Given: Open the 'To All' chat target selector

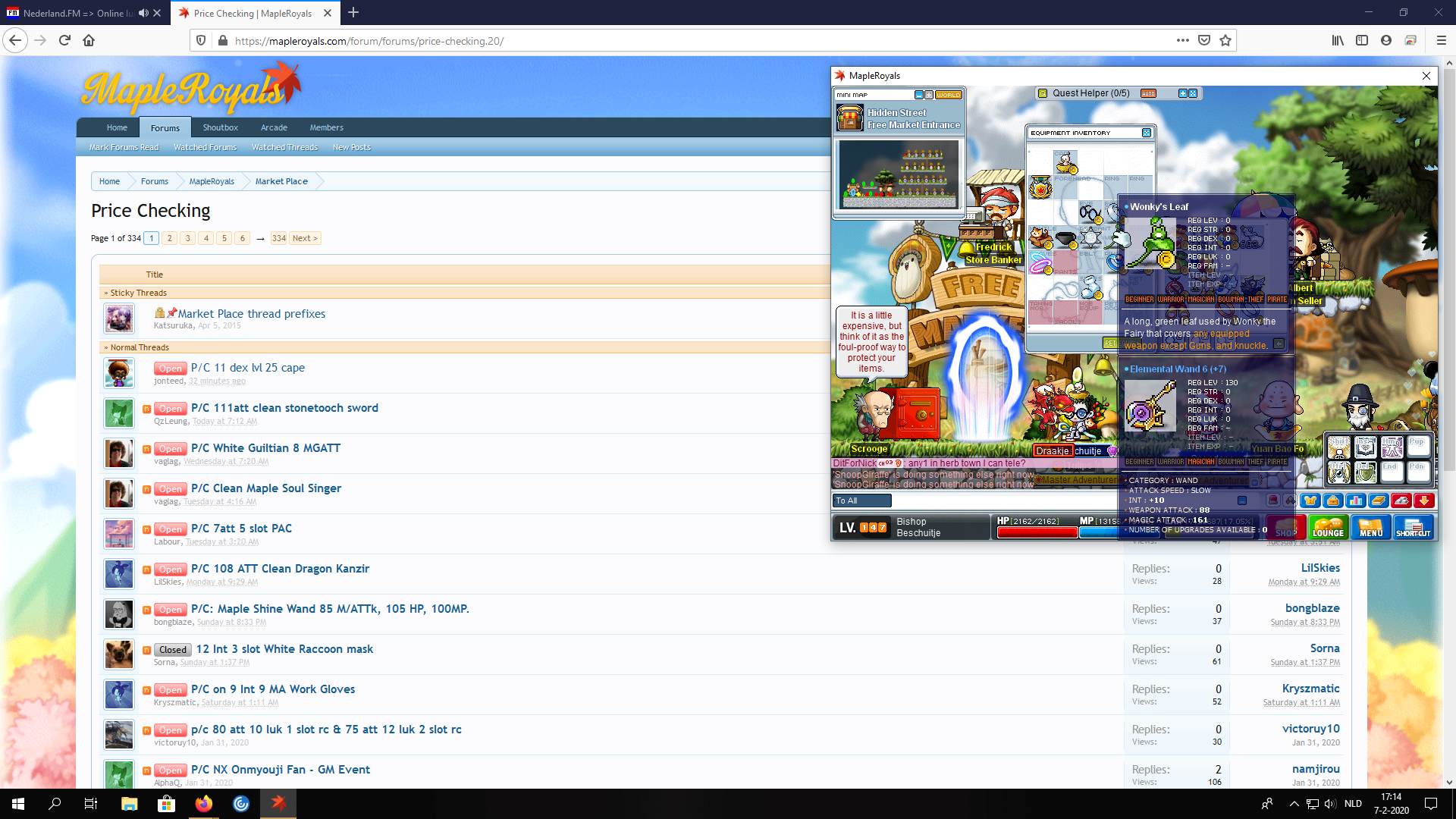Looking at the screenshot, I should (x=861, y=500).
